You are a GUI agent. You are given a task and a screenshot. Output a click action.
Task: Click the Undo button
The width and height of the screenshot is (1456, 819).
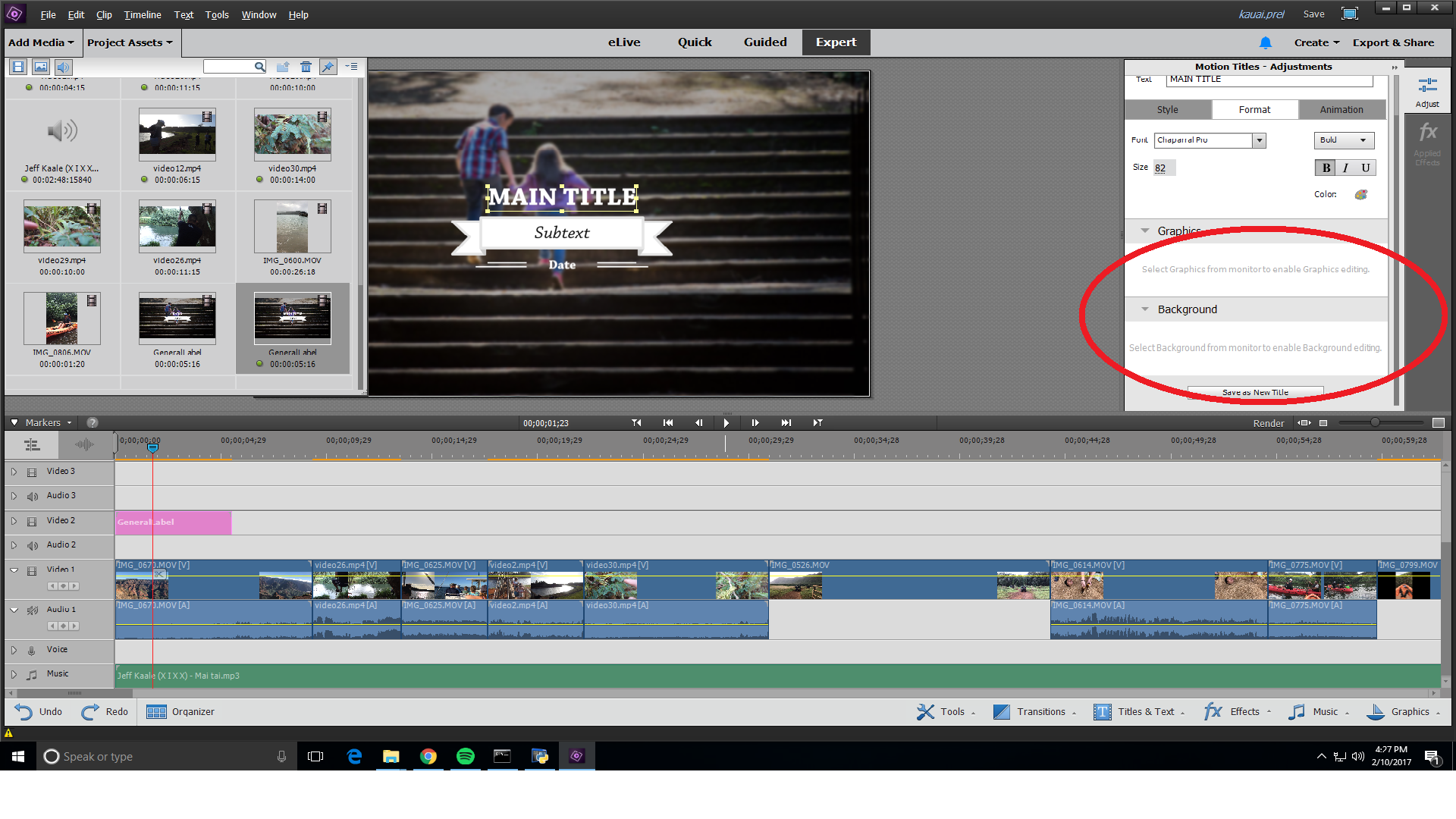click(38, 712)
